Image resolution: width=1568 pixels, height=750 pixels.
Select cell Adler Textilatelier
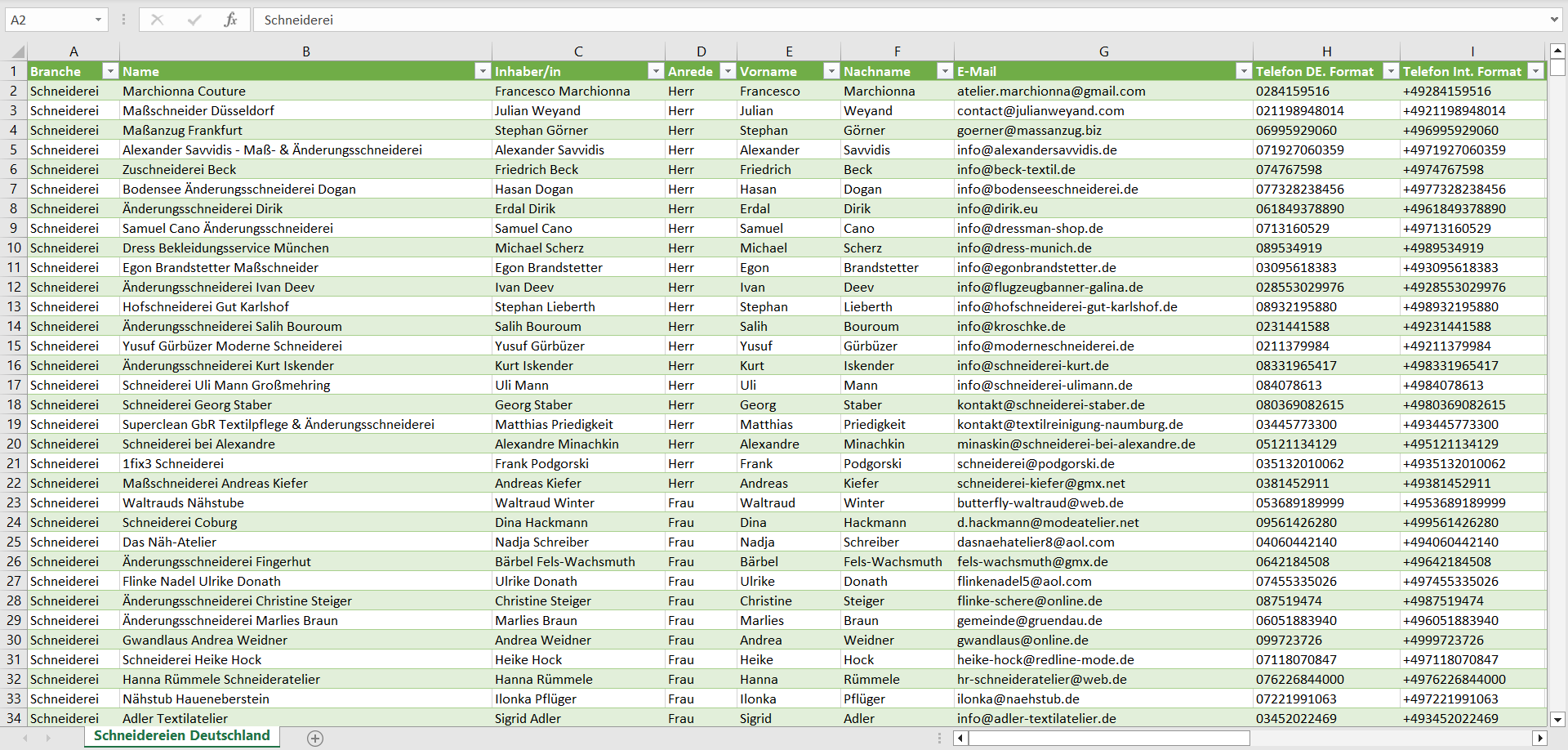point(306,718)
